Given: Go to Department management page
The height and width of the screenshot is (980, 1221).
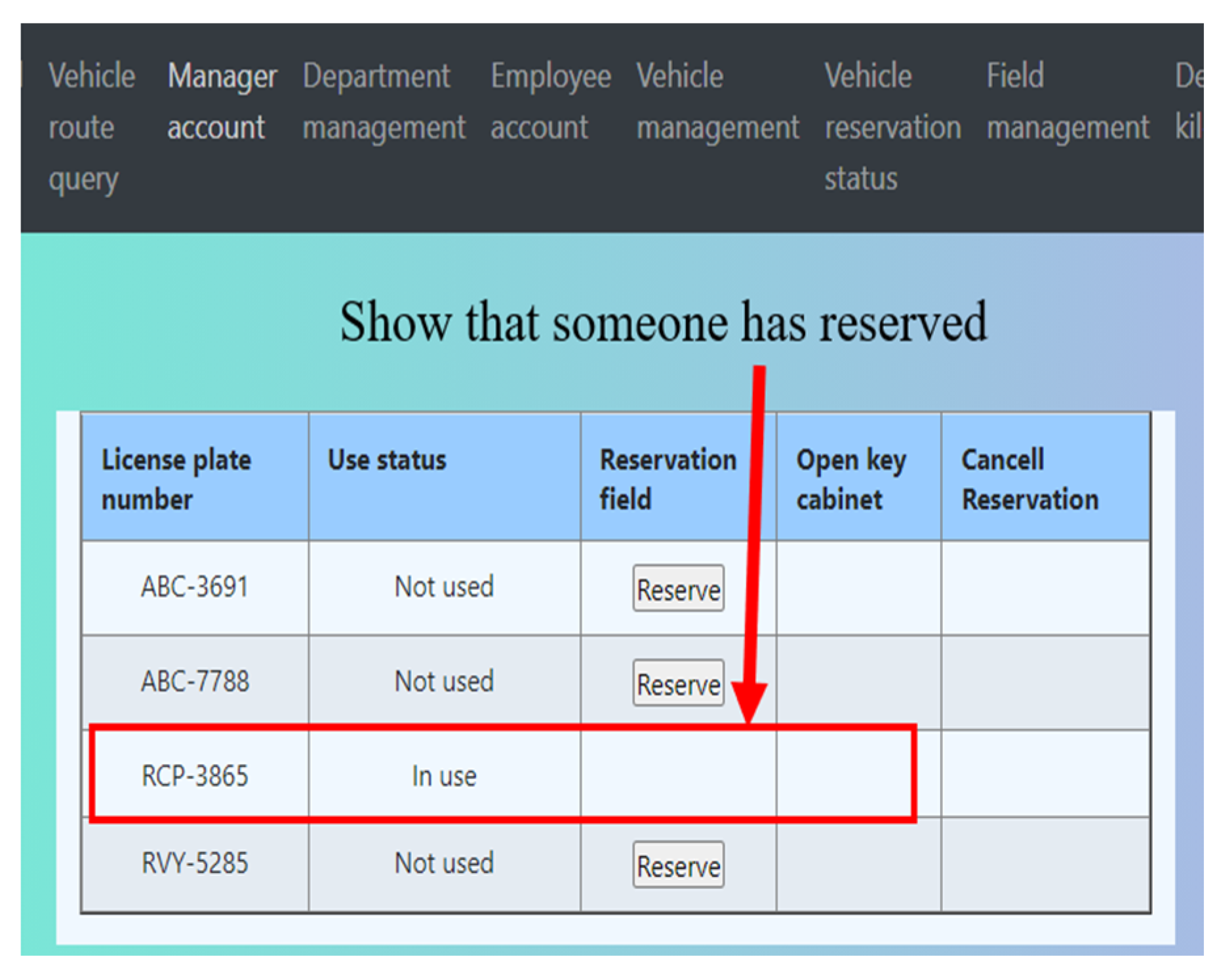Looking at the screenshot, I should [x=384, y=102].
